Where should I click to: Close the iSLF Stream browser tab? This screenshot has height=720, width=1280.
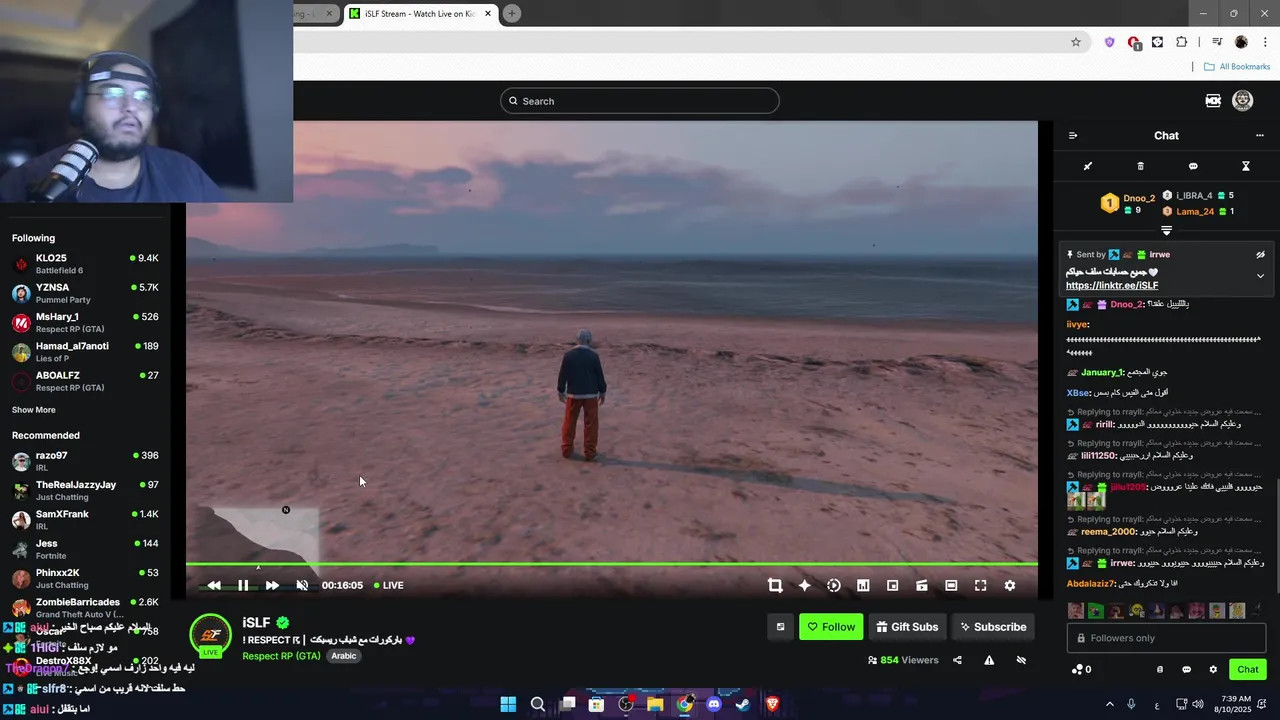tap(488, 14)
